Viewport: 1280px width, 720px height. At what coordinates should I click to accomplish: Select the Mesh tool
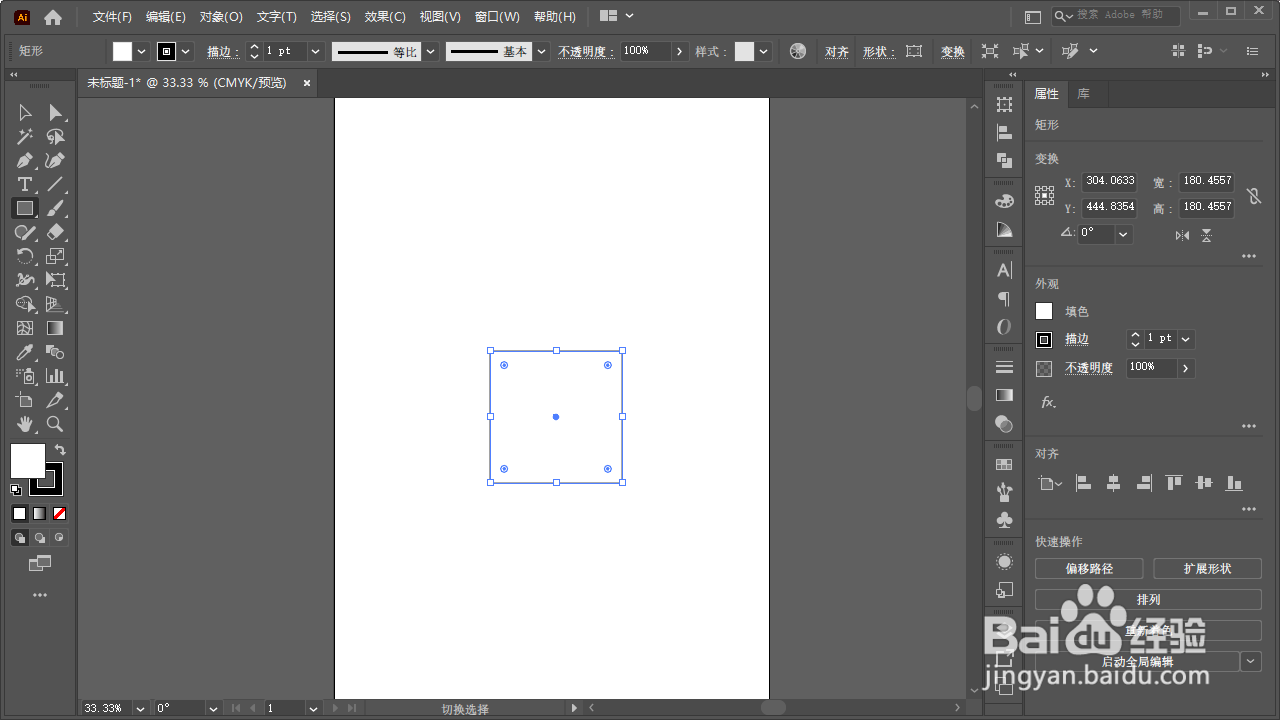click(25, 328)
